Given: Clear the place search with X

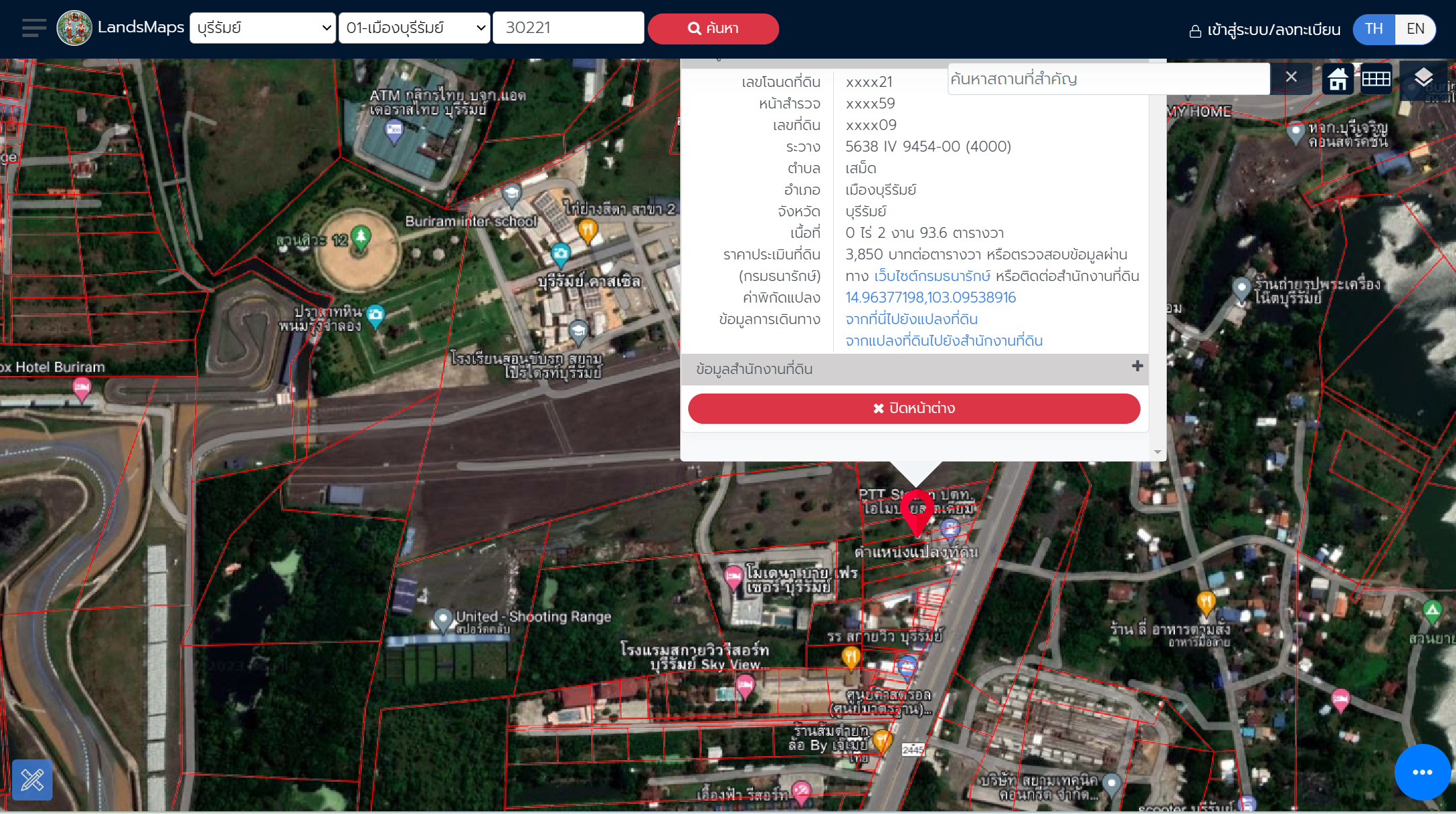Looking at the screenshot, I should point(1291,77).
